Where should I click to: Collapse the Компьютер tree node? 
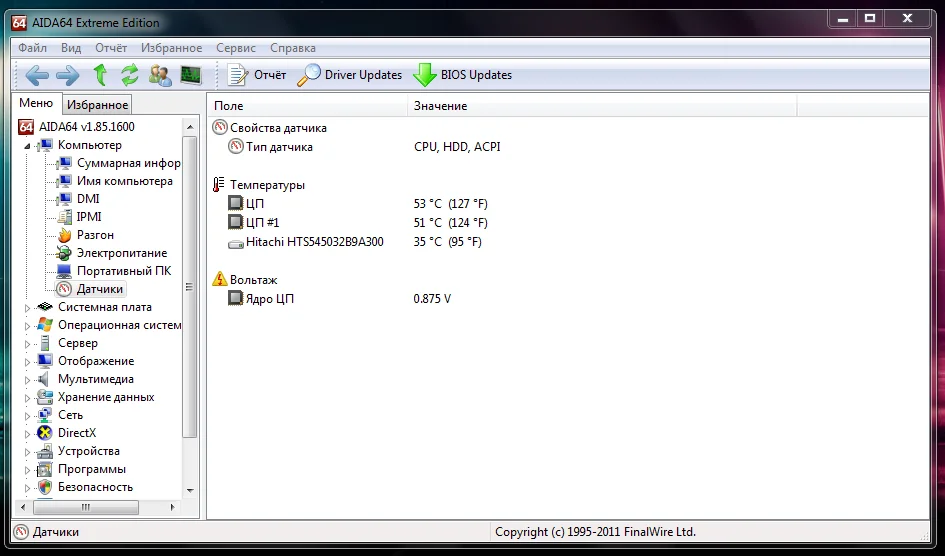27,146
